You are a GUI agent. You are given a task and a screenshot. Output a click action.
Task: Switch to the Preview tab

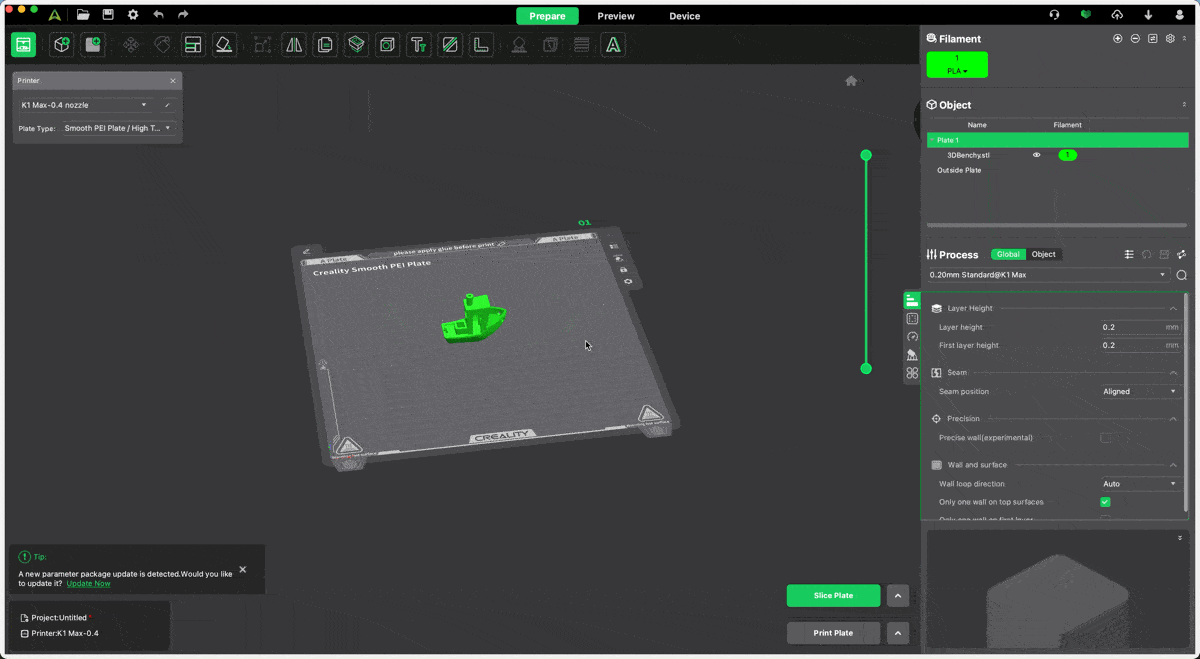[616, 16]
